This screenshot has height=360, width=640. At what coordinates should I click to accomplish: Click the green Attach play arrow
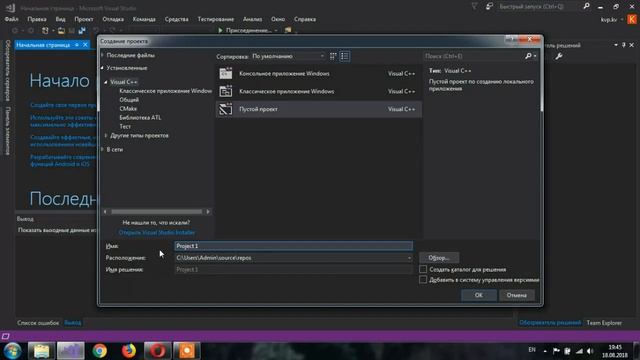click(x=220, y=30)
